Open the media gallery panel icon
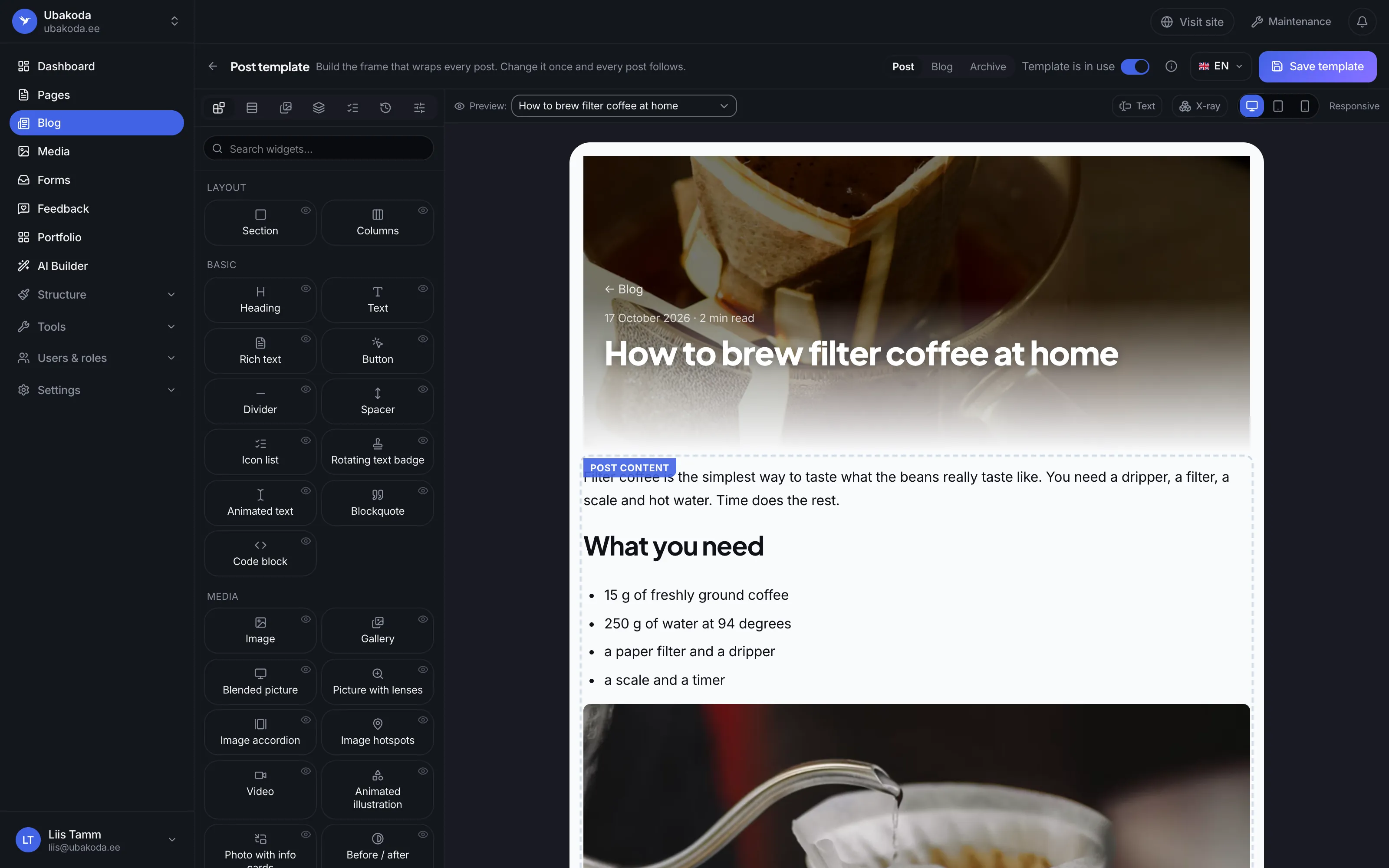The image size is (1389, 868). coord(285,107)
